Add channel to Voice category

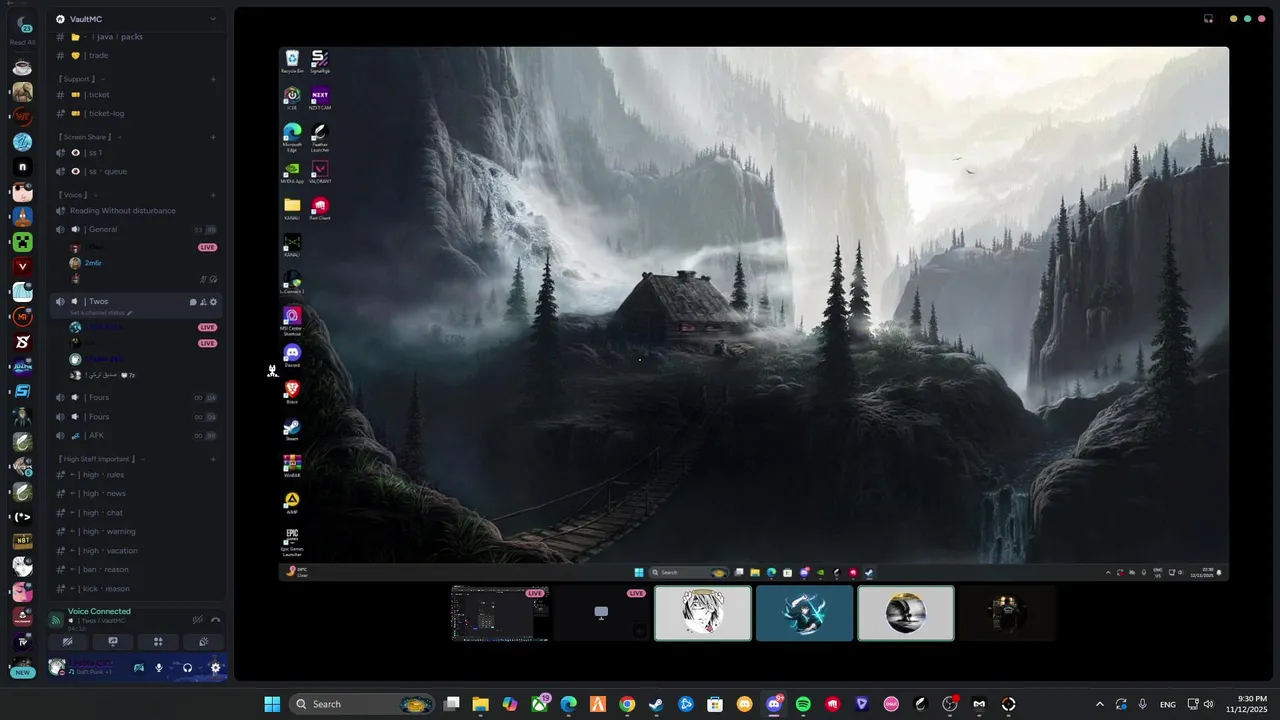(213, 195)
